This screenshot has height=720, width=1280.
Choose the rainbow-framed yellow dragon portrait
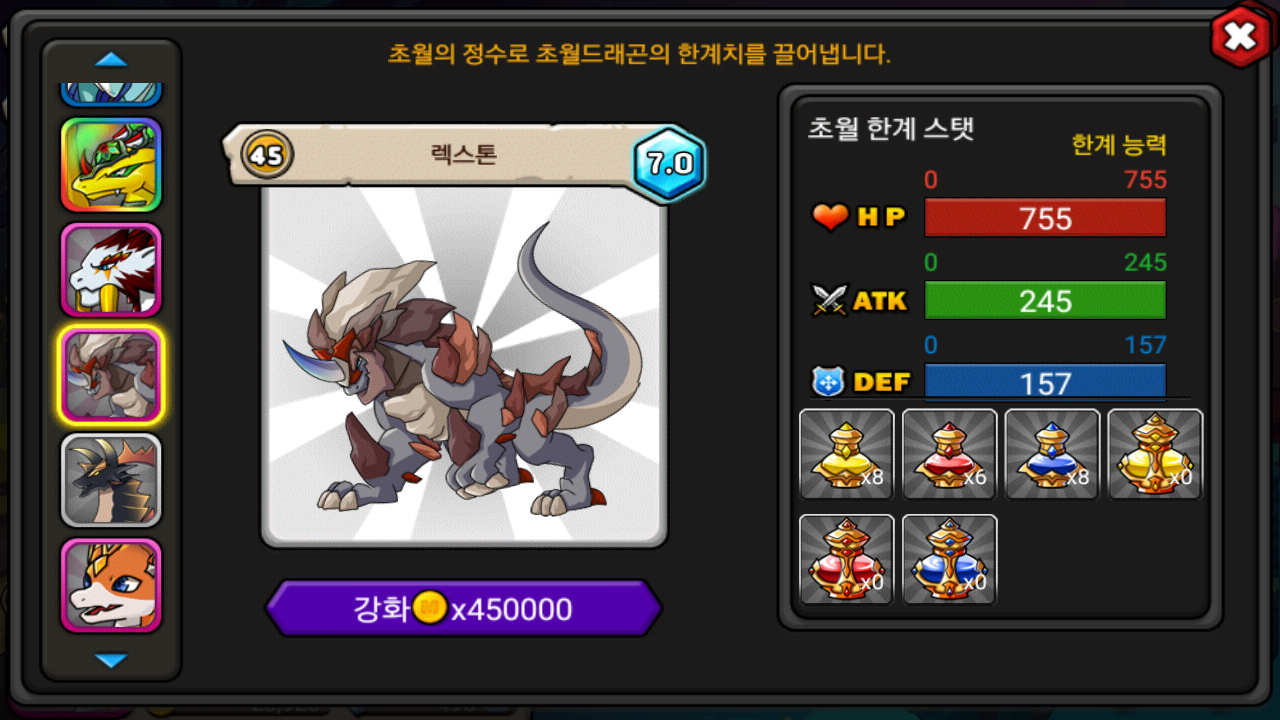coord(111,164)
